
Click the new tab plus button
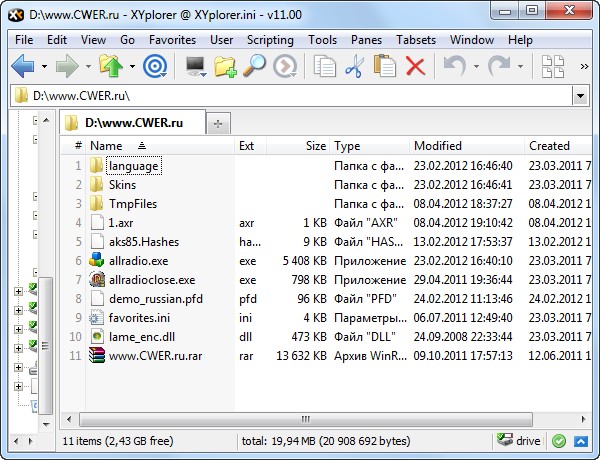pos(219,123)
